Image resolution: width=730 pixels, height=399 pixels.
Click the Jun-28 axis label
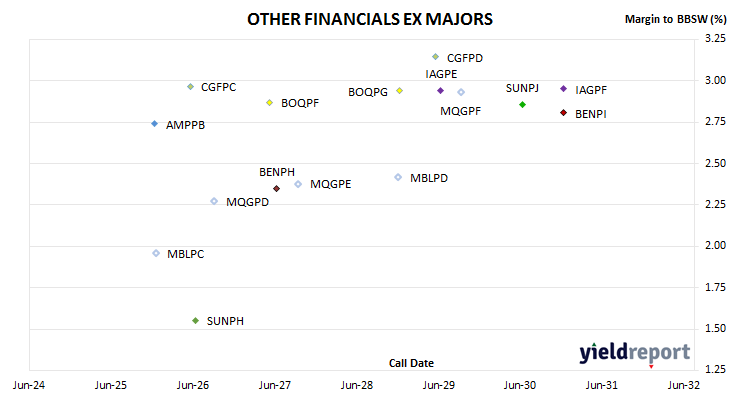pos(357,385)
